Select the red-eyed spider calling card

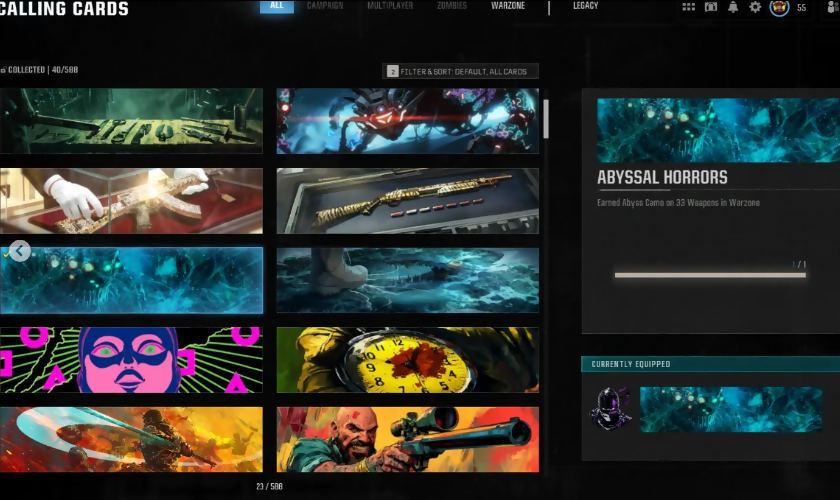407,120
